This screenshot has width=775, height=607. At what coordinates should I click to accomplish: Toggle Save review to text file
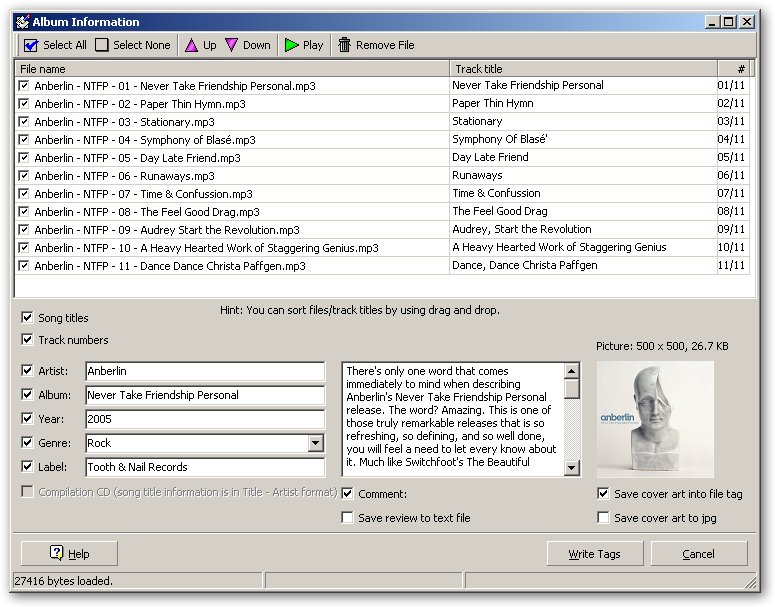click(x=347, y=518)
